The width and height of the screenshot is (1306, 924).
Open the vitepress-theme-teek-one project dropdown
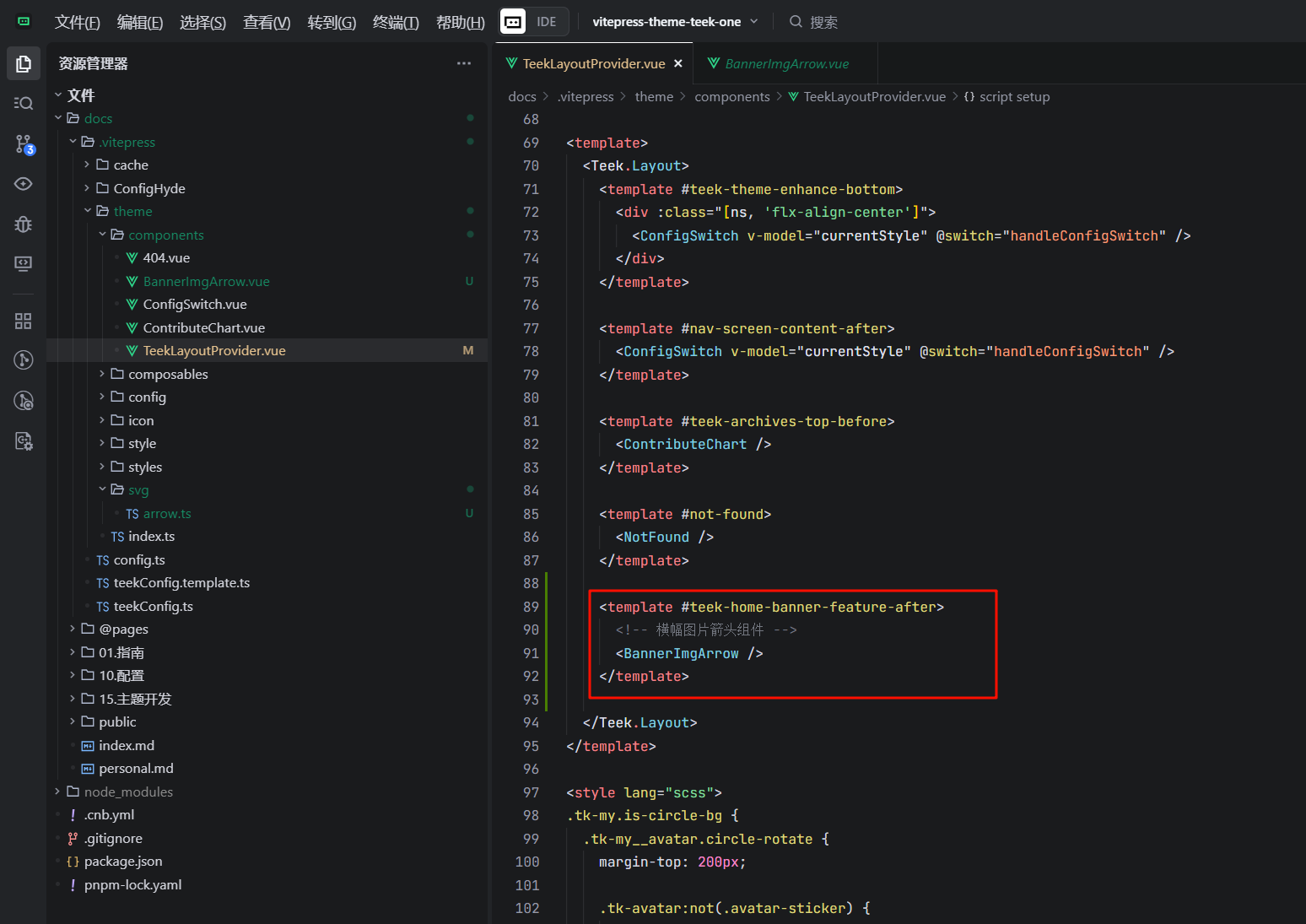[x=675, y=22]
